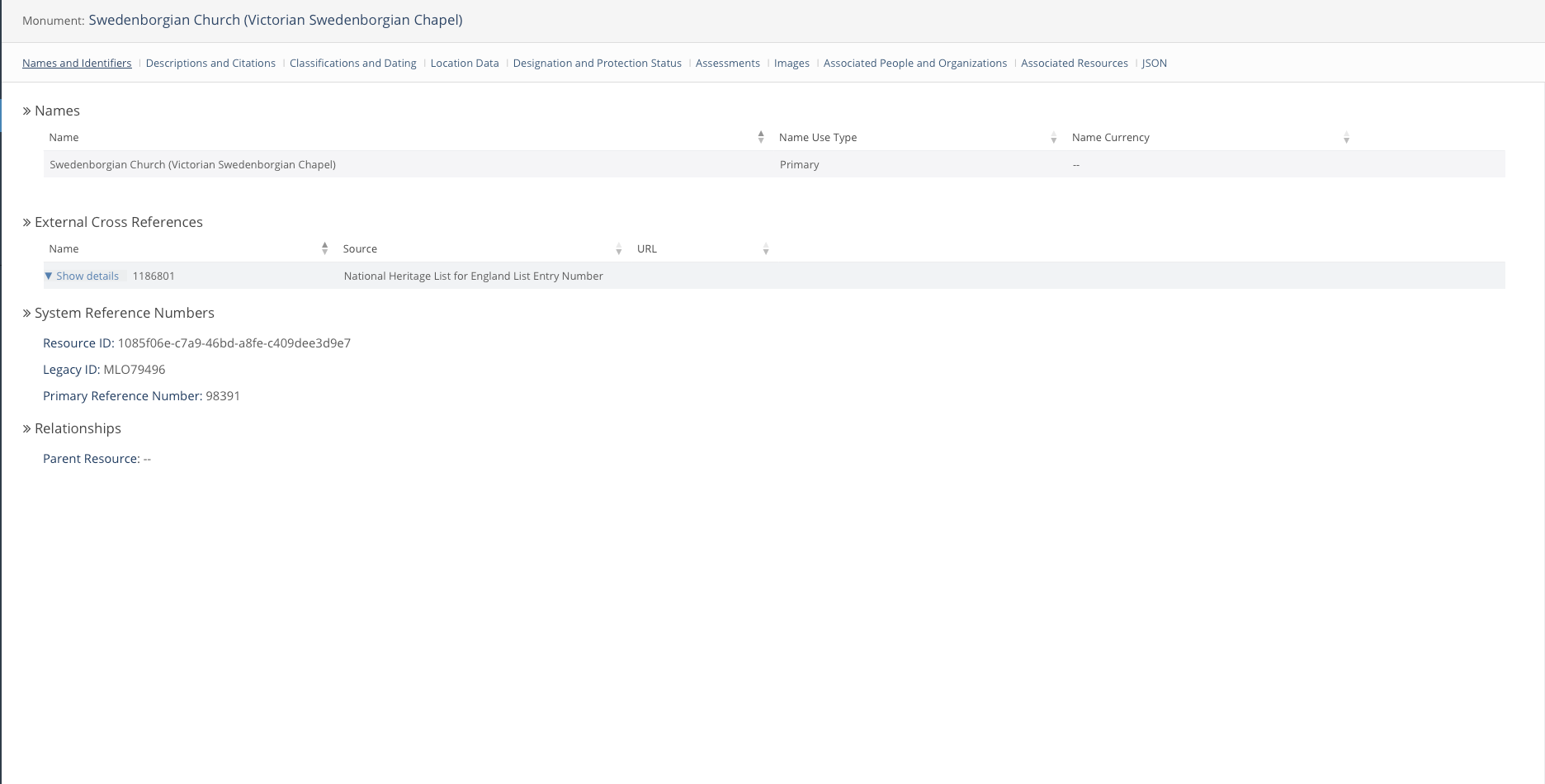The width and height of the screenshot is (1545, 784).
Task: Click the JSON link
Action: (1154, 63)
